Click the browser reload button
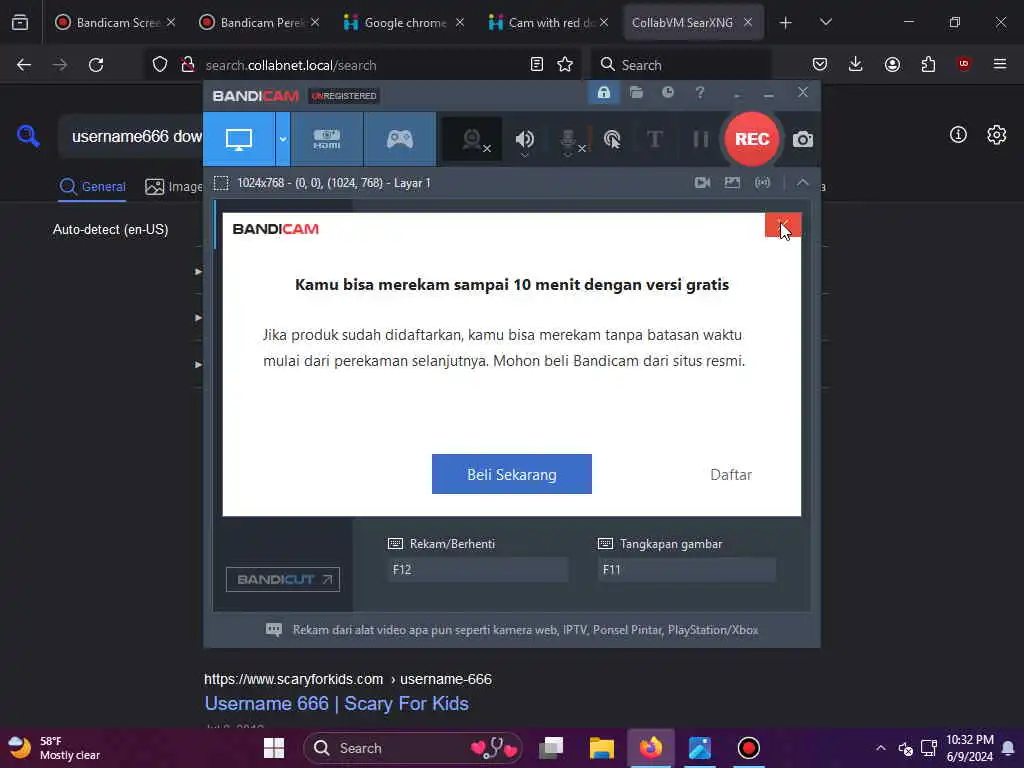Screen dimensions: 1024x768 point(96,65)
